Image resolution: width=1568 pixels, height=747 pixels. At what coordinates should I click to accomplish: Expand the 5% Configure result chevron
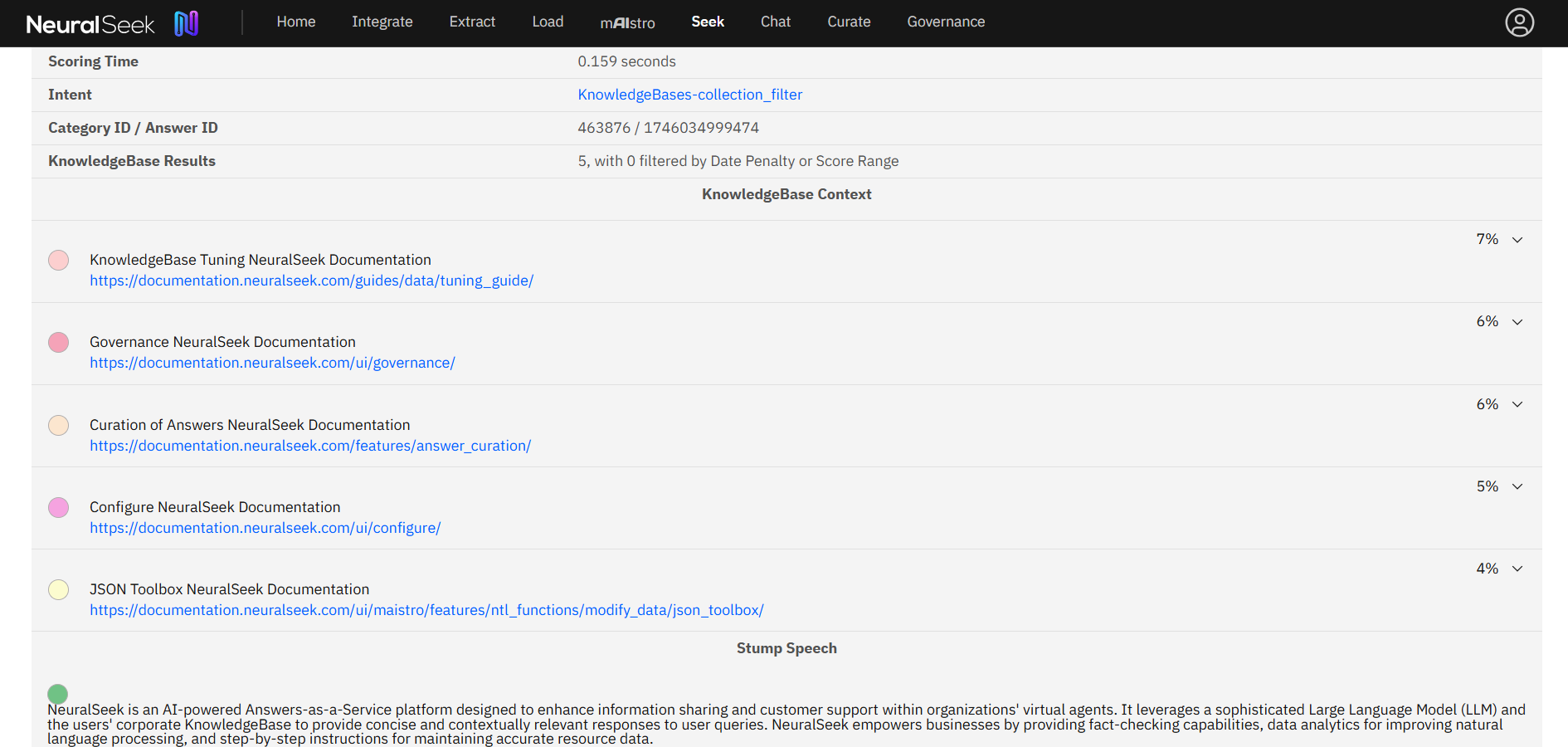[x=1517, y=487]
